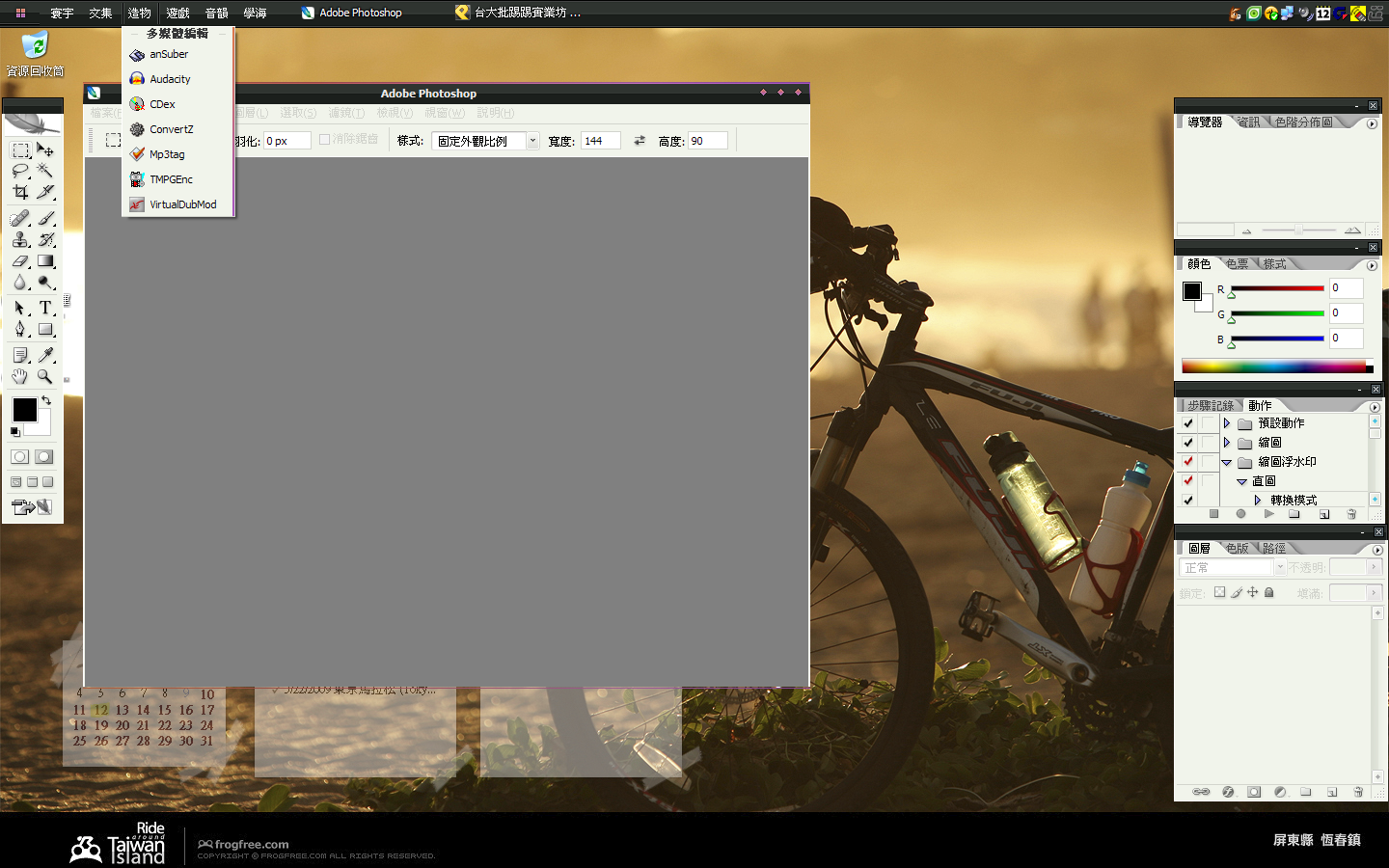Select the Zoom tool
Image resolution: width=1389 pixels, height=868 pixels.
click(45, 376)
